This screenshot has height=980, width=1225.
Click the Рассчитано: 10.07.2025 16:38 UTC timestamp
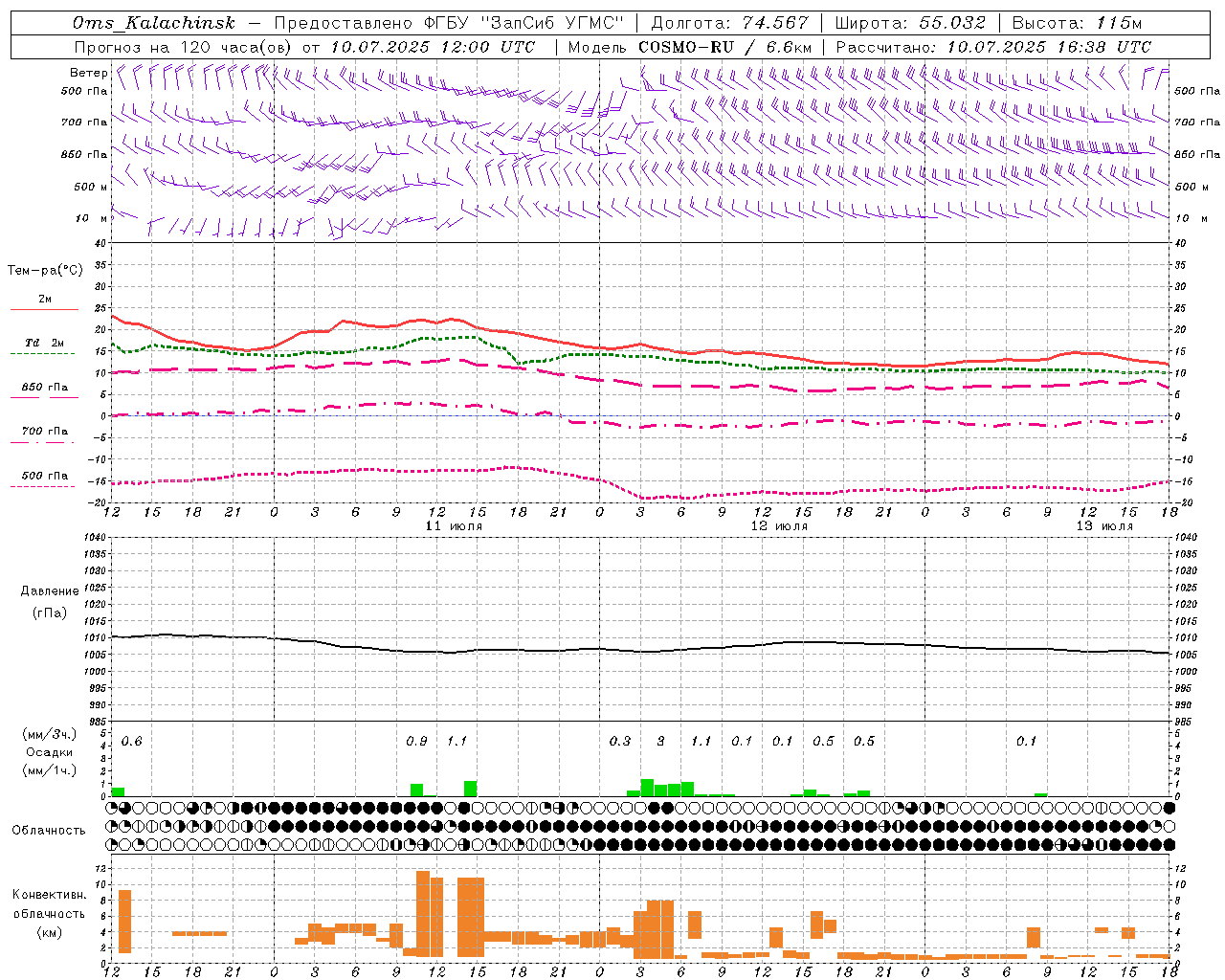point(993,47)
